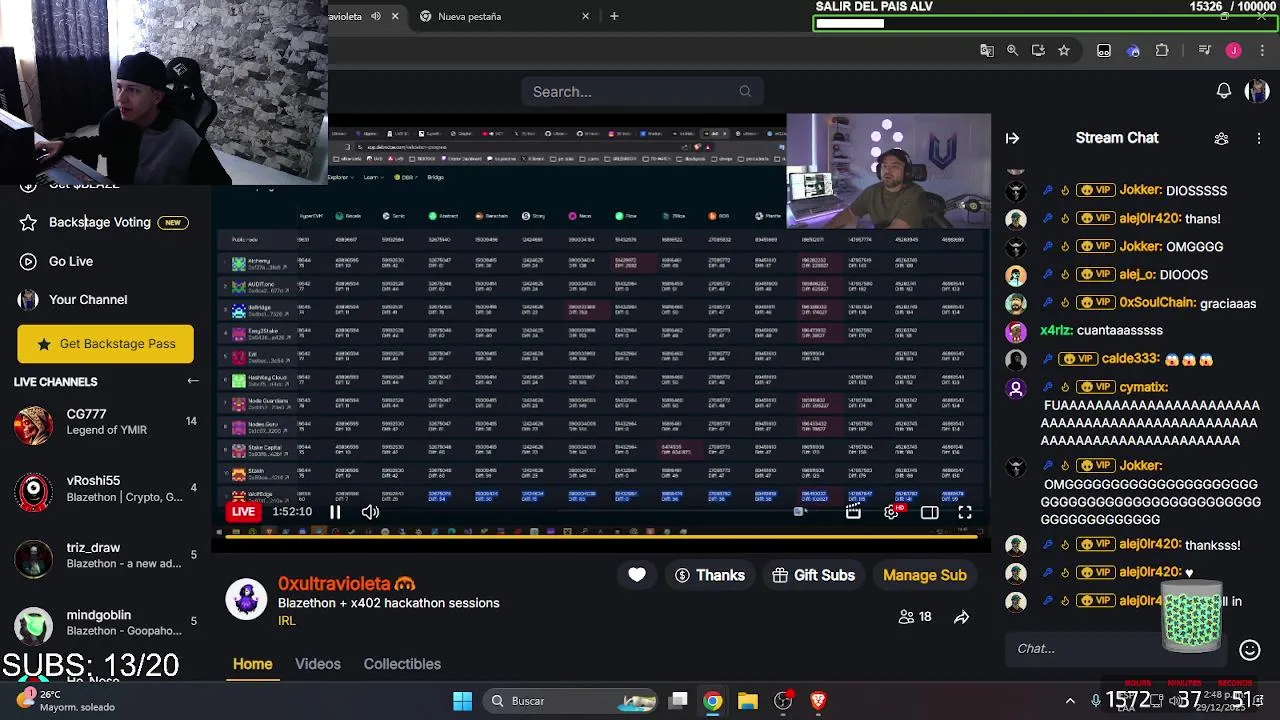The width and height of the screenshot is (1280, 720).
Task: Enter fullscreen mode in player
Action: click(x=965, y=512)
